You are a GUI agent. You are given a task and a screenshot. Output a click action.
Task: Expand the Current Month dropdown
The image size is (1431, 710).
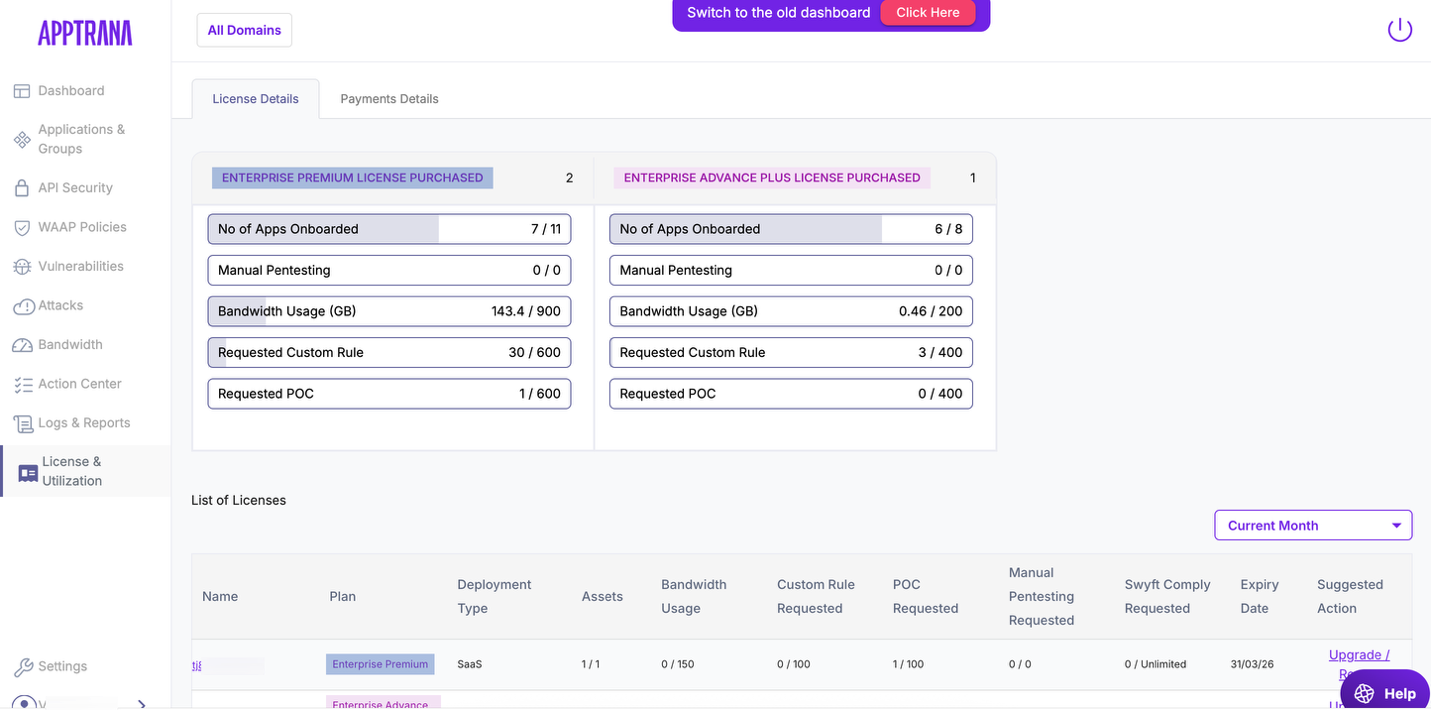pyautogui.click(x=1312, y=525)
